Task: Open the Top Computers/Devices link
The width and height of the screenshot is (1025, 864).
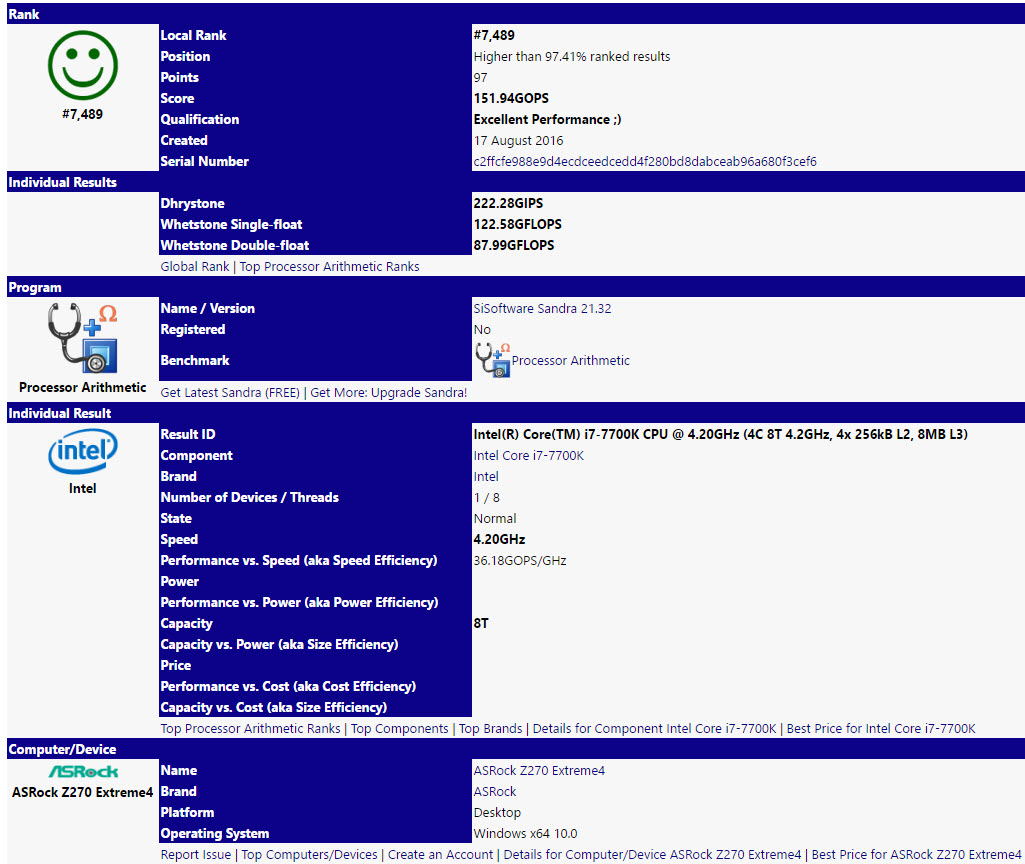Action: [x=309, y=855]
